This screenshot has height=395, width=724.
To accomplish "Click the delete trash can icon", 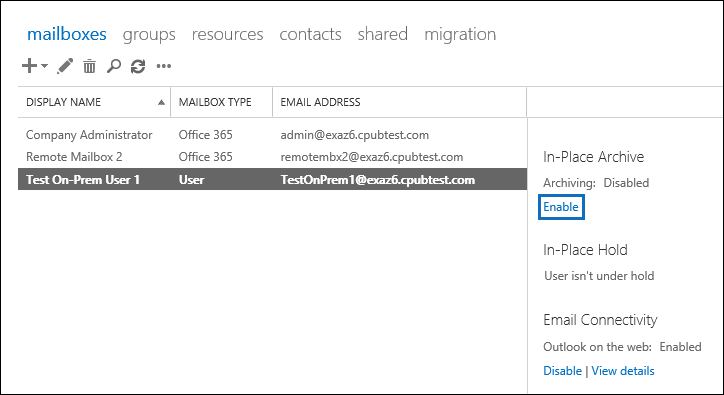I will click(x=90, y=66).
